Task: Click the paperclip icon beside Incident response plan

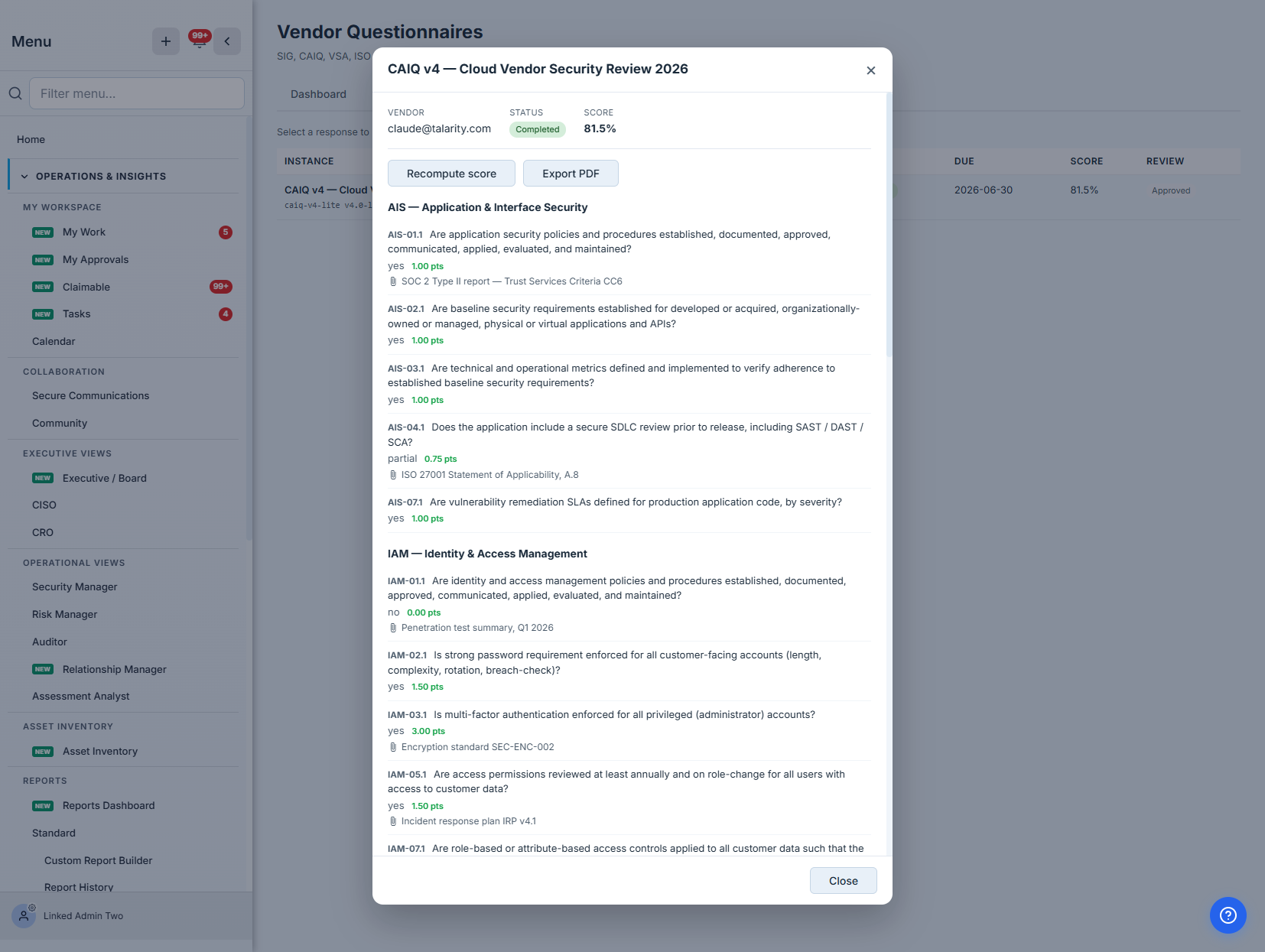Action: click(393, 821)
